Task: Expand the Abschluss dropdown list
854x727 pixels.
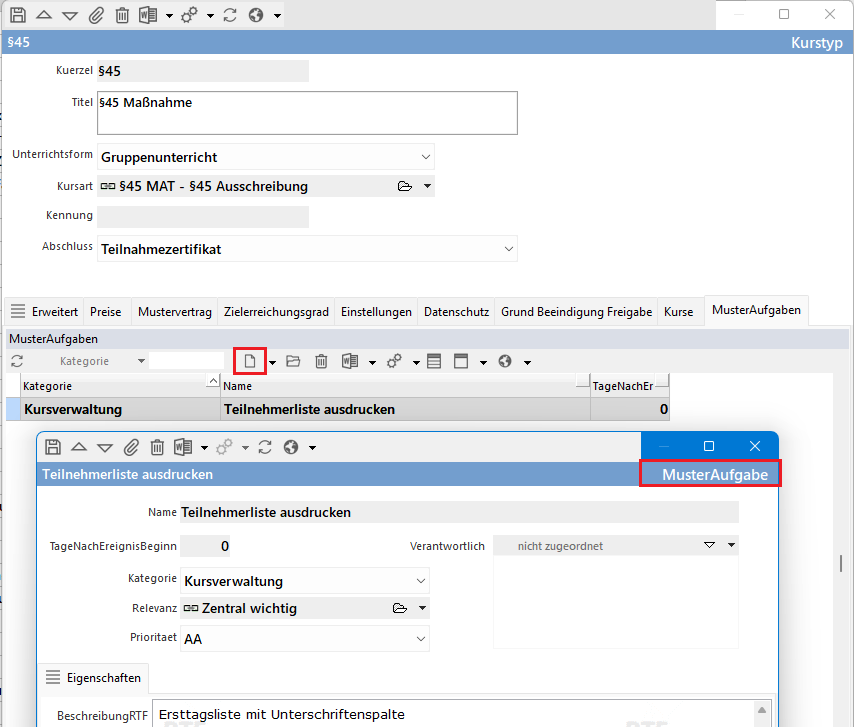Action: [x=509, y=249]
